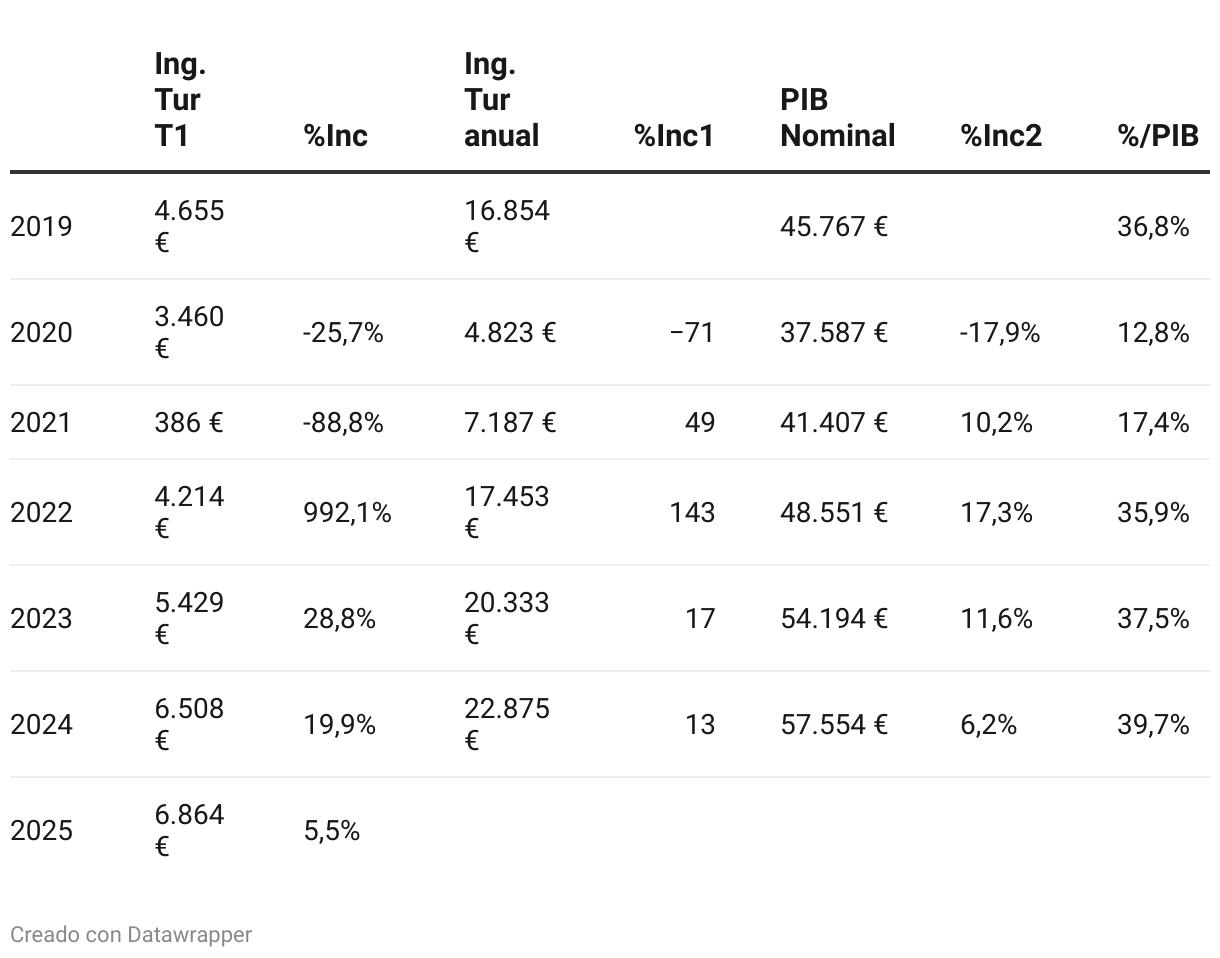Click the 5,5% value in 2025 row

(332, 831)
